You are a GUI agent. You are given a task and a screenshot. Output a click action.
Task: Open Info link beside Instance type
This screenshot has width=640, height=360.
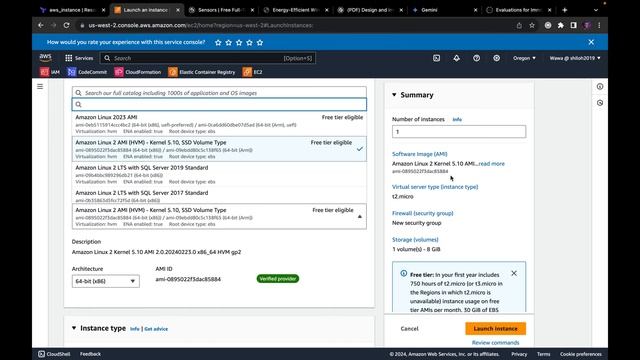(x=135, y=329)
